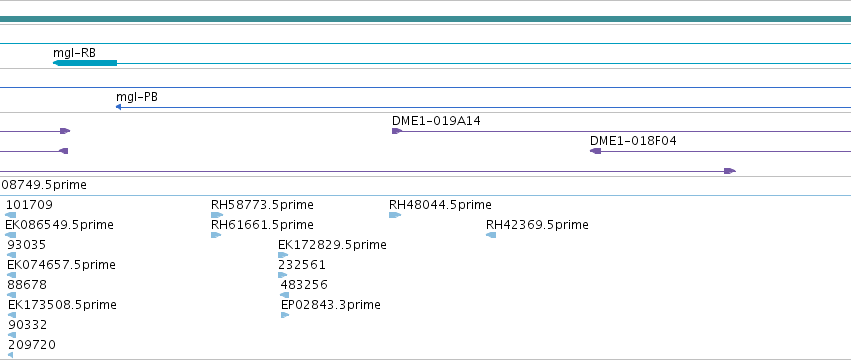Select the mgl-PB arrowhead marker

point(118,107)
